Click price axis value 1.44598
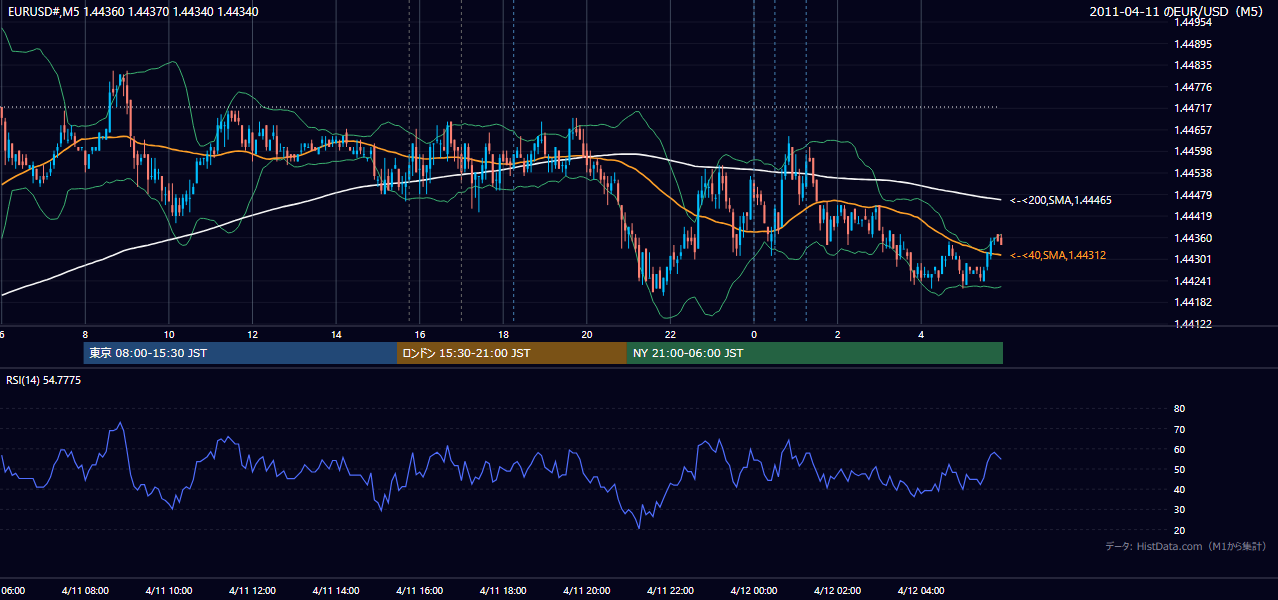The width and height of the screenshot is (1278, 600). (1193, 151)
